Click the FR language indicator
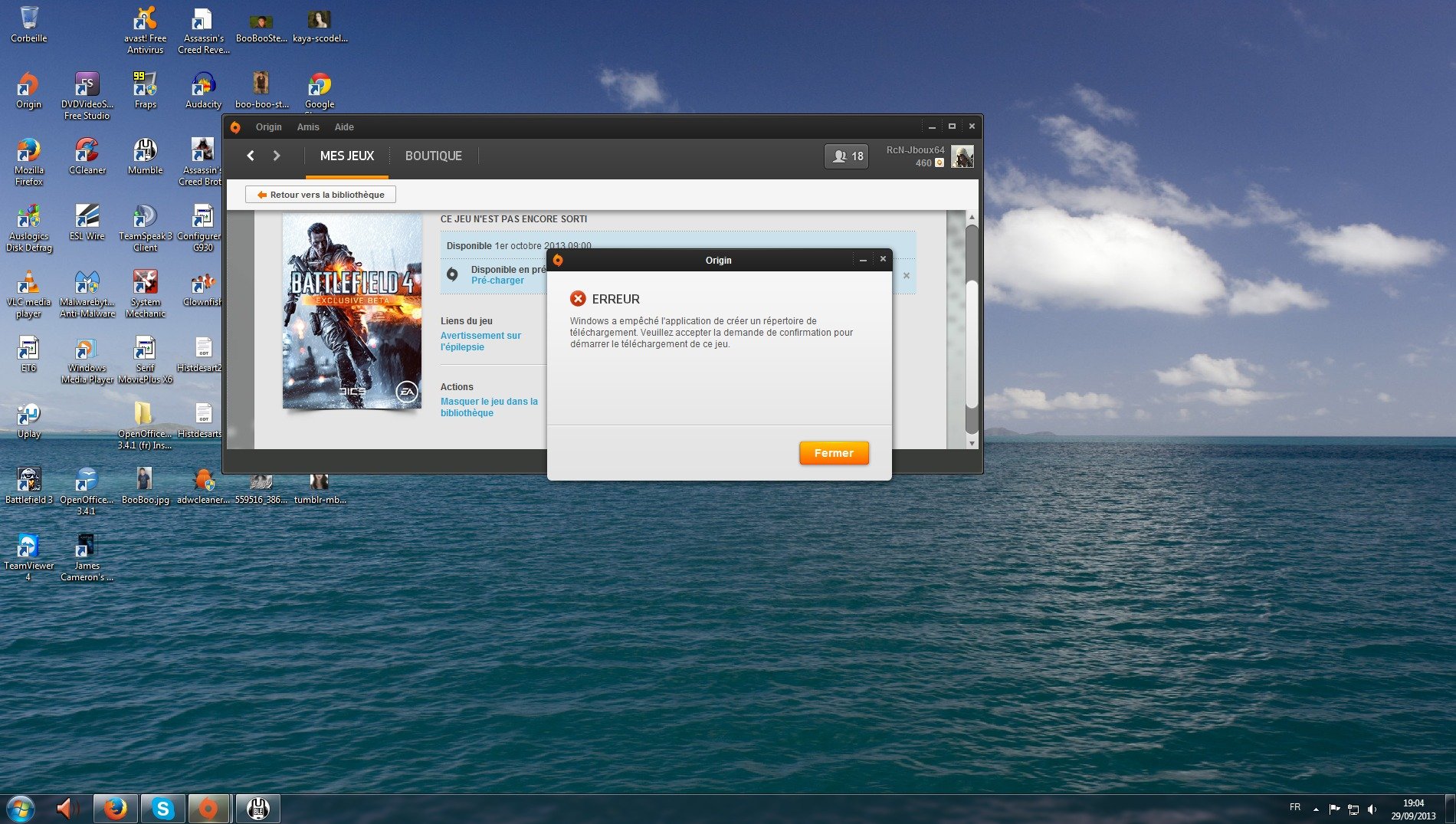 pos(1295,807)
